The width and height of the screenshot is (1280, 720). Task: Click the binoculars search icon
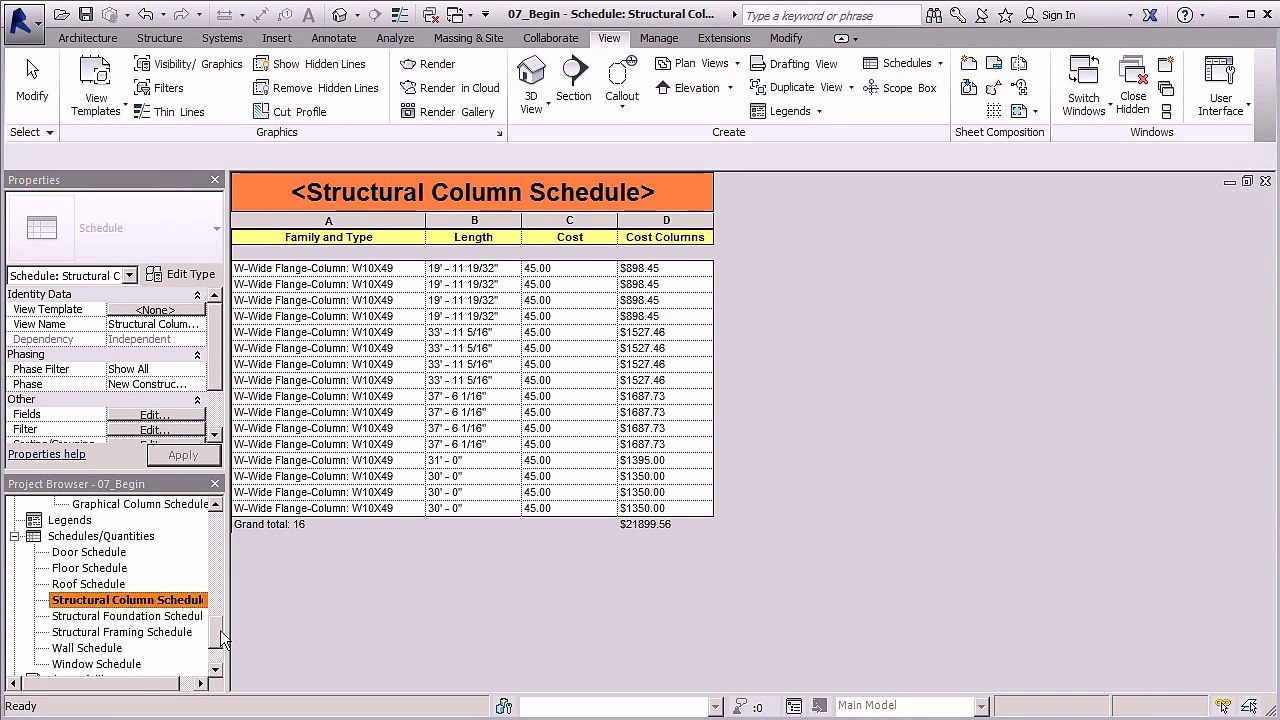coord(933,15)
